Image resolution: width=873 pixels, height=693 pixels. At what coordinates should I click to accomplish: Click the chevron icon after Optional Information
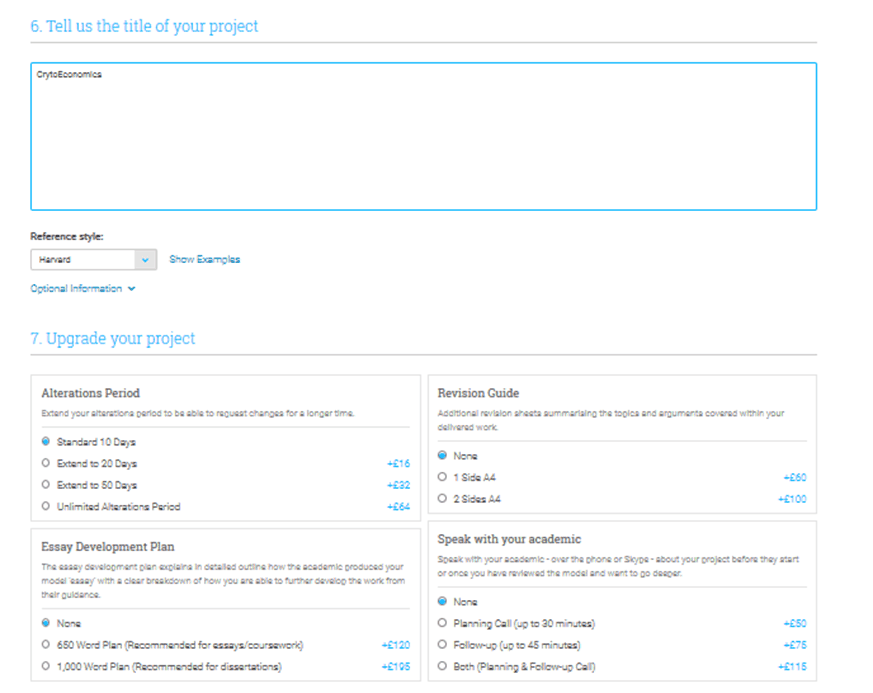click(132, 289)
